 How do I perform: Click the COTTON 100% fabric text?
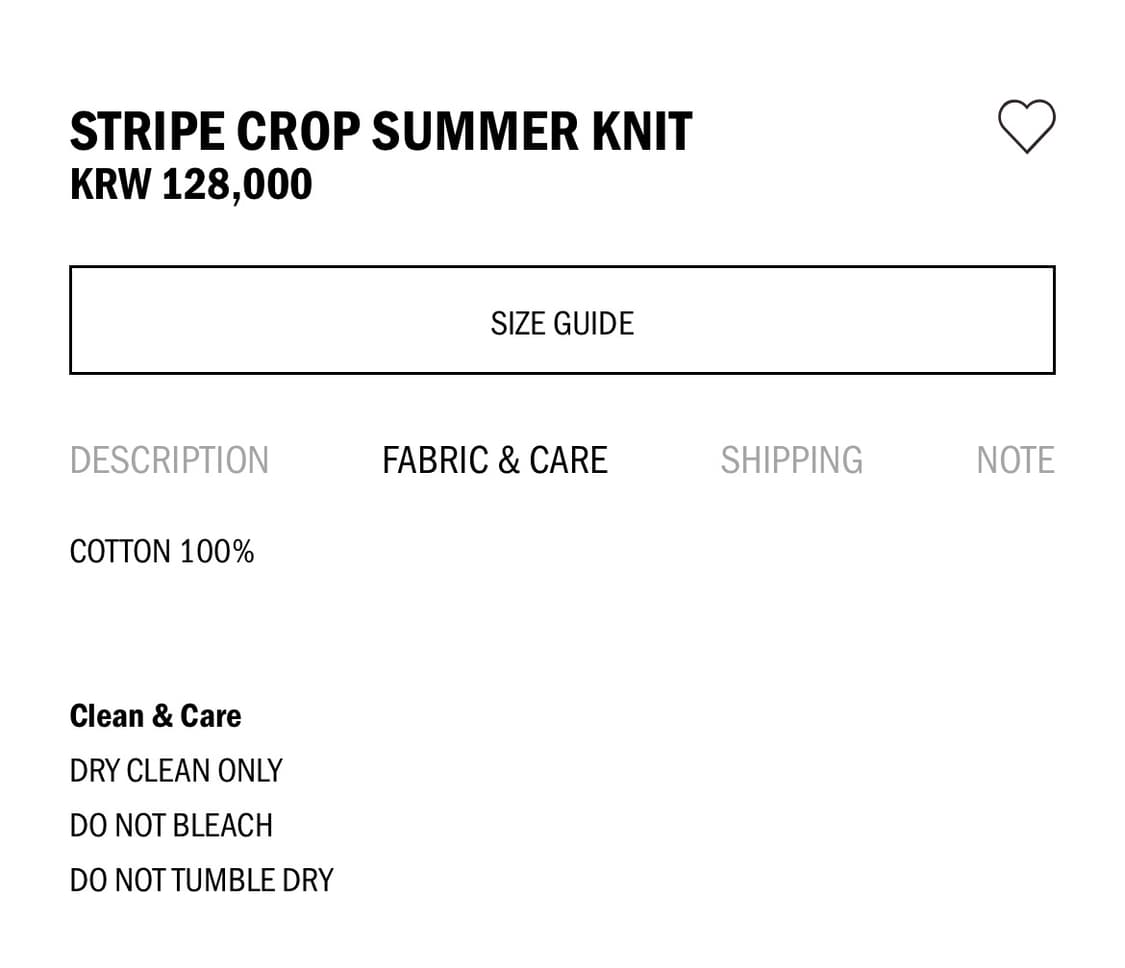point(162,551)
